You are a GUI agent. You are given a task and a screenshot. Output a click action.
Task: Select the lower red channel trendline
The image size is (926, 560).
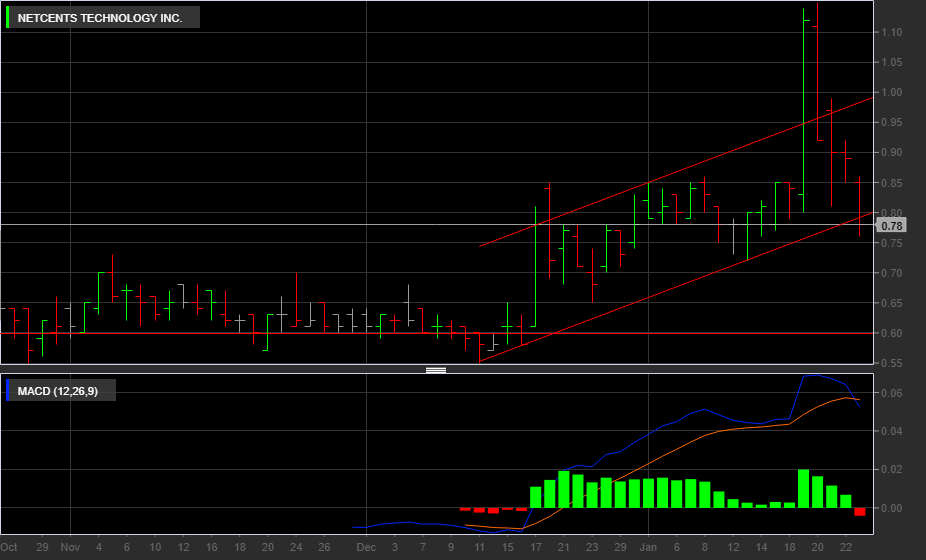tap(676, 287)
